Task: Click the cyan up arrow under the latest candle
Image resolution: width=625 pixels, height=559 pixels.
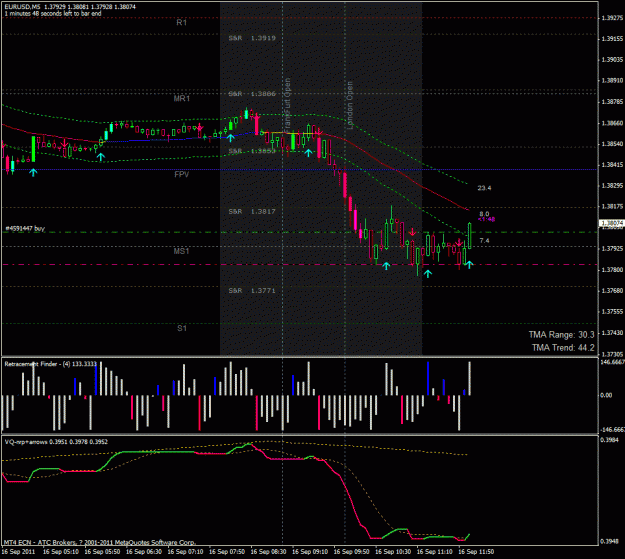Action: [x=470, y=264]
